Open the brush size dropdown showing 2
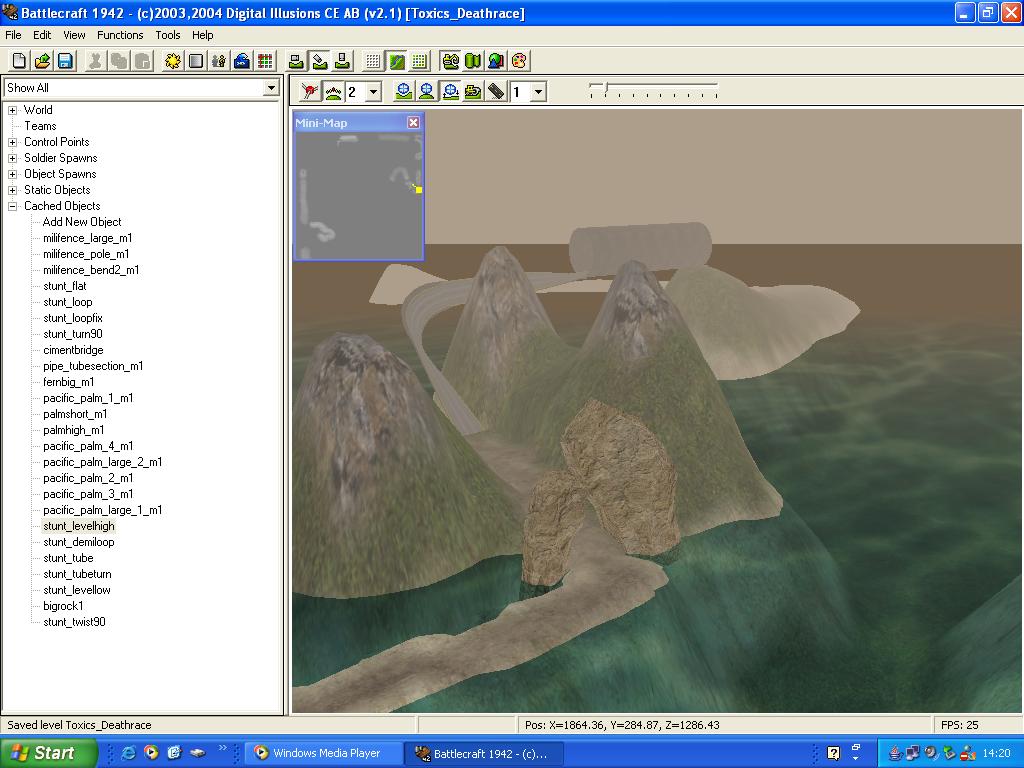The width and height of the screenshot is (1024, 768). 374,92
